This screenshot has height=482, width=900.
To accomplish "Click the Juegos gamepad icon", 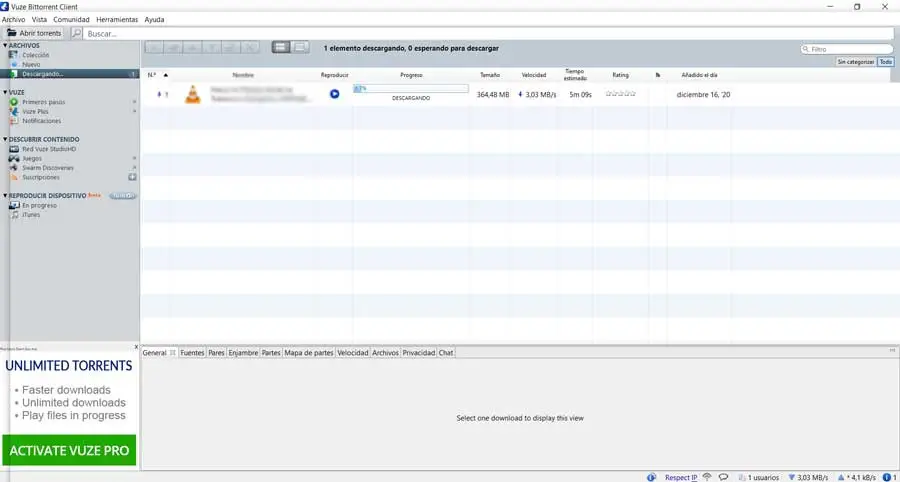I will coord(14,158).
